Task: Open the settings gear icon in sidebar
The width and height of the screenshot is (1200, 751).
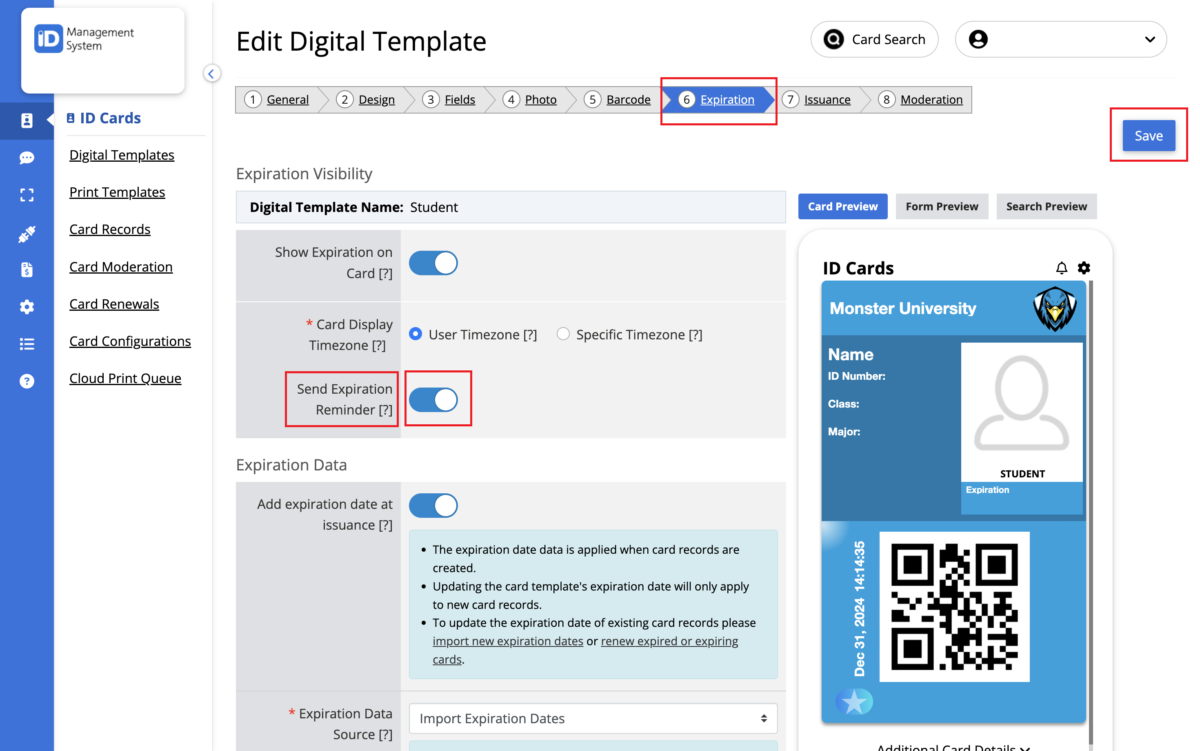Action: click(x=27, y=308)
